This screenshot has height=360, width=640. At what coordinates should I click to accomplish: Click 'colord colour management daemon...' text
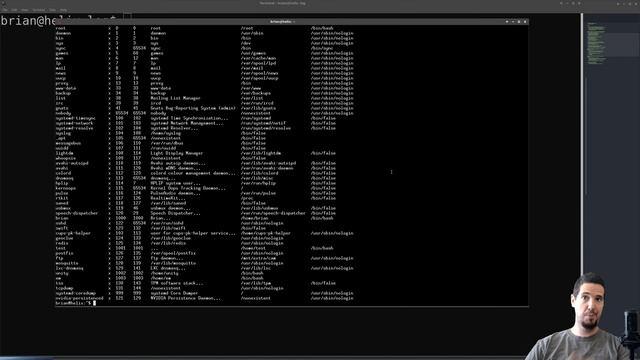tap(193, 173)
